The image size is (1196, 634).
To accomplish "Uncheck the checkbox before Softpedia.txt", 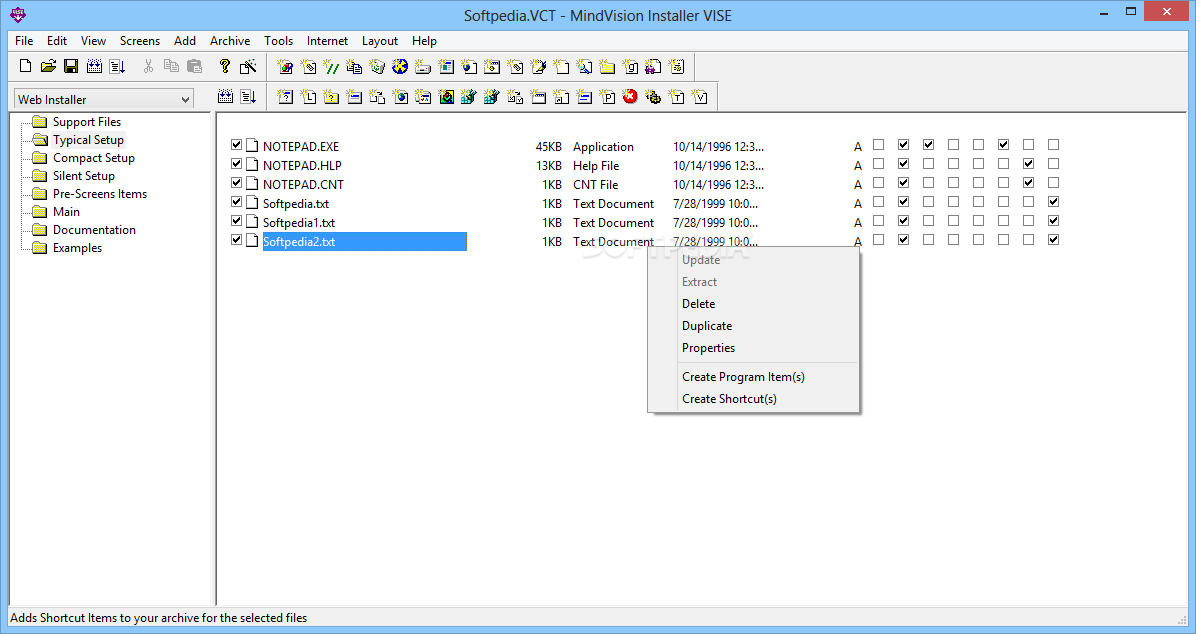I will [x=236, y=202].
